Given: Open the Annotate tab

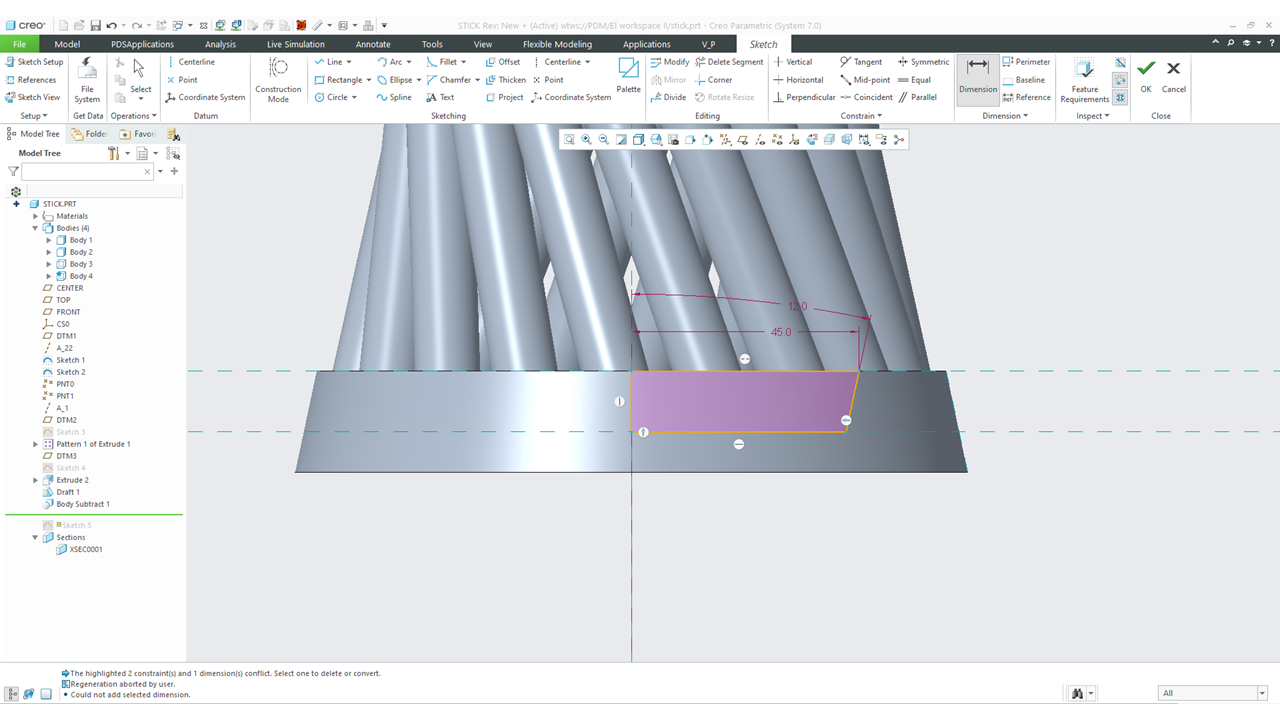Looking at the screenshot, I should [x=373, y=44].
